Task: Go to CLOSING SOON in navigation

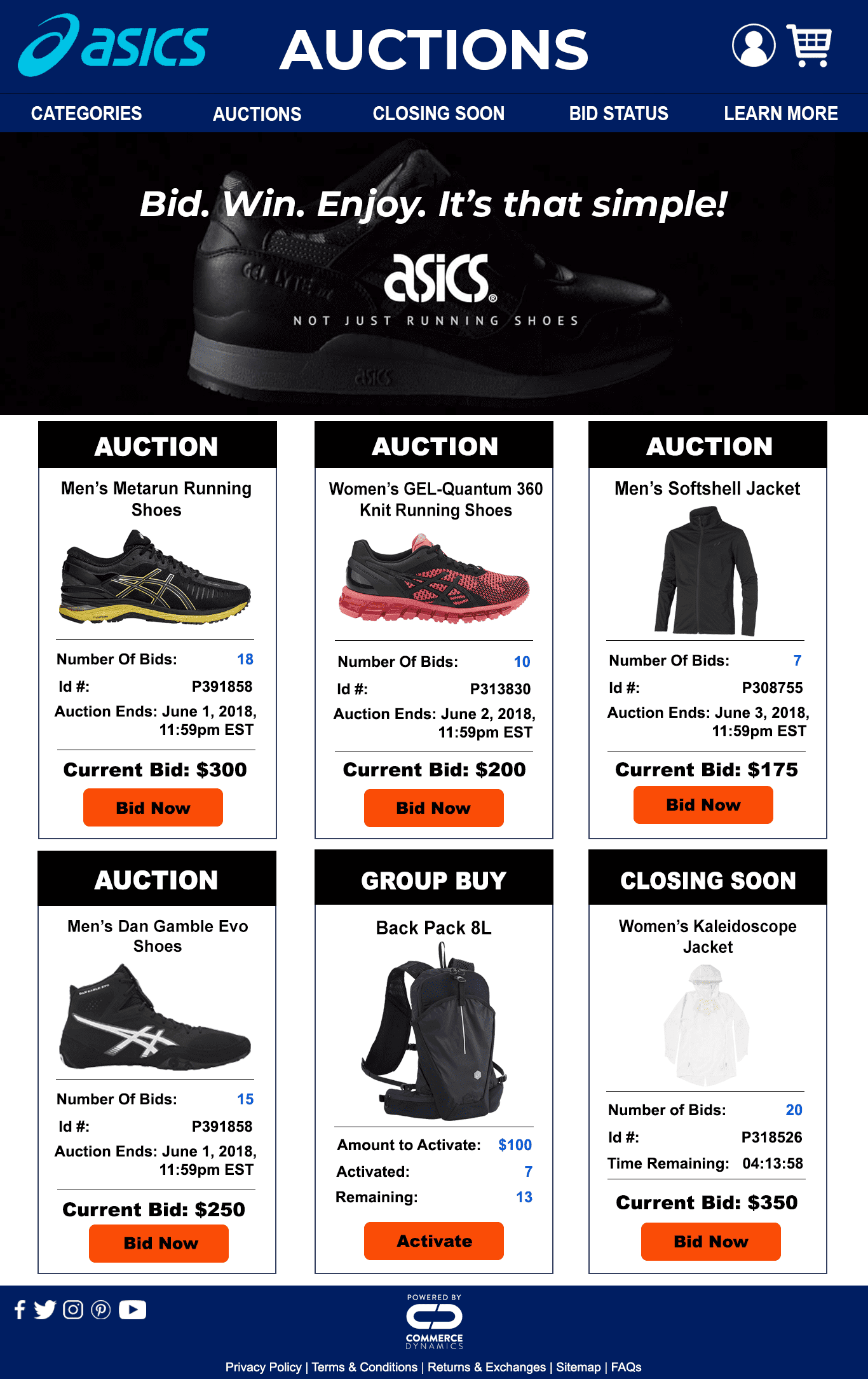Action: 438,113
